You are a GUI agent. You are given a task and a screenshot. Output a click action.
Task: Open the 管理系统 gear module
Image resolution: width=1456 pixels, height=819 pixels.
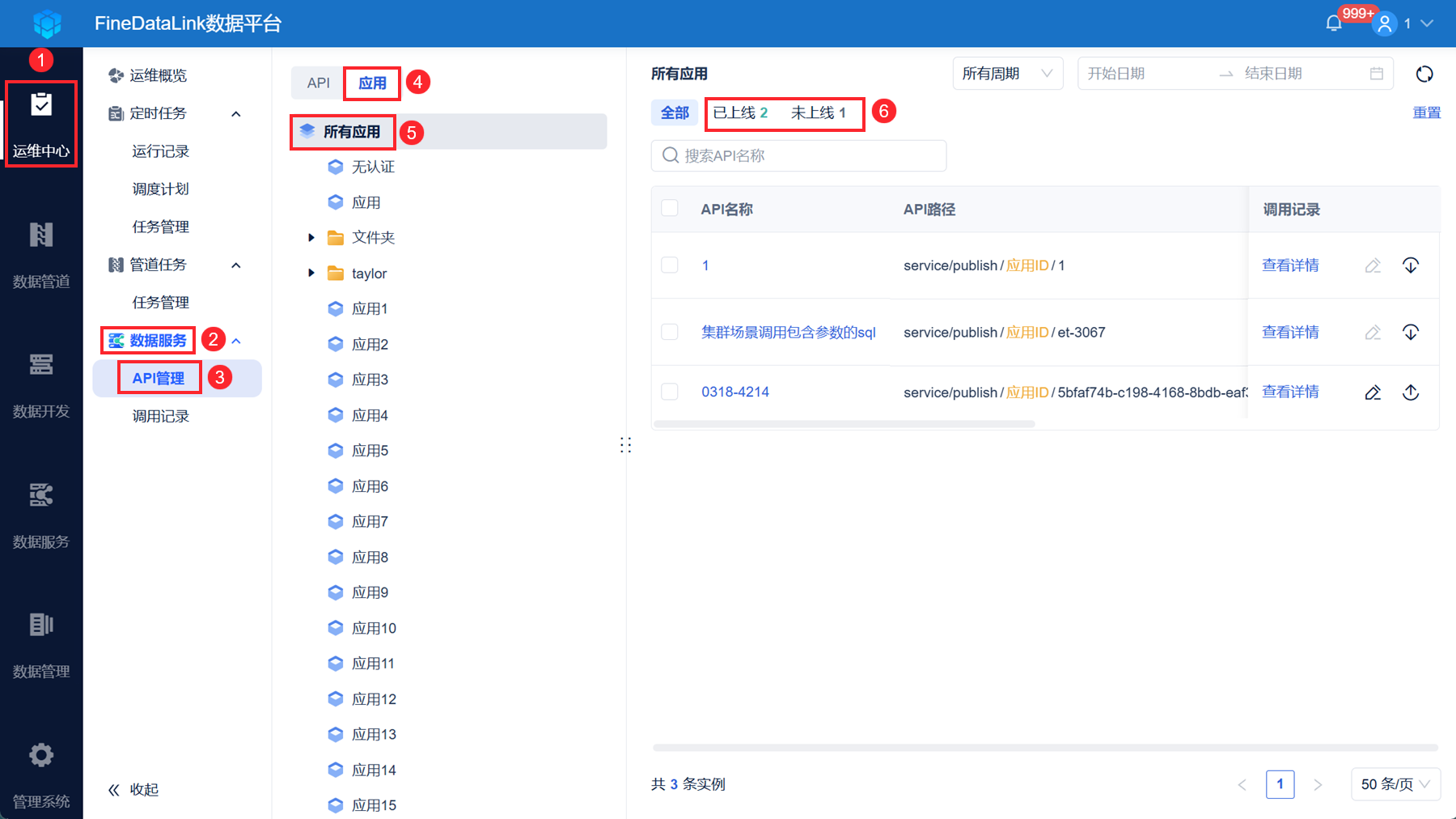[x=41, y=774]
